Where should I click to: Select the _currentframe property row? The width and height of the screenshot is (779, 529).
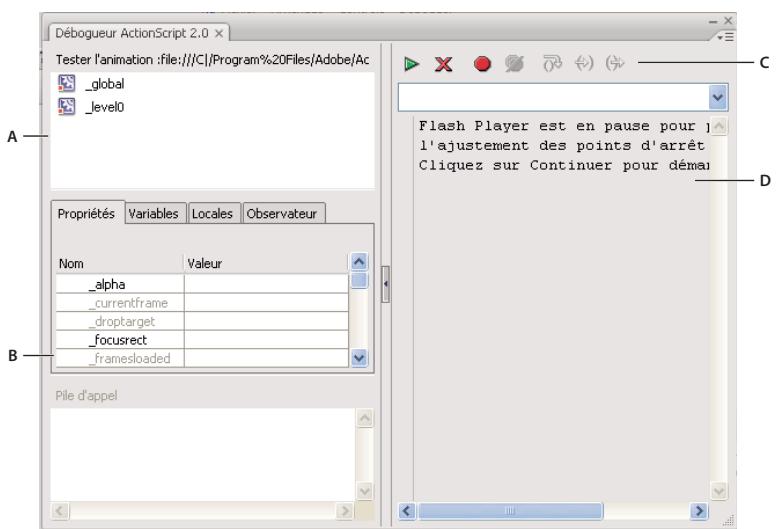pos(202,303)
